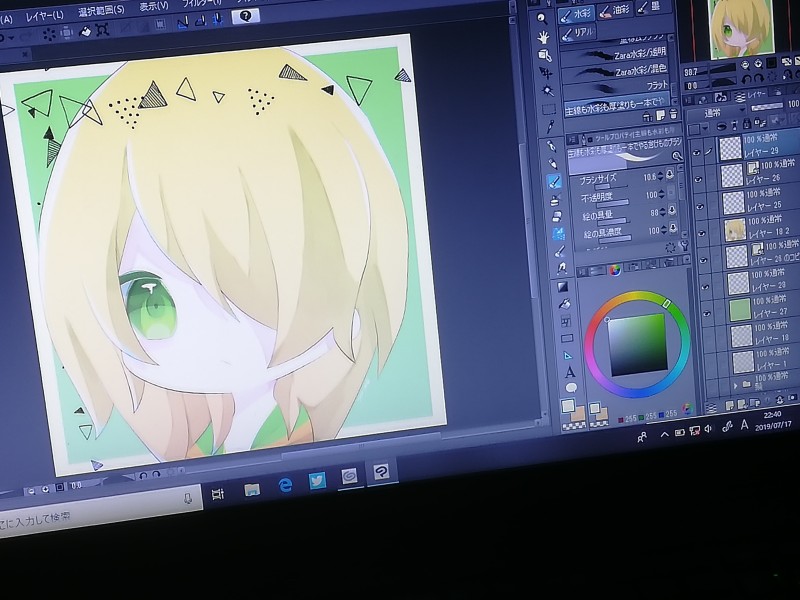Viewport: 800px width, 600px height.
Task: Open the help question-mark balloon
Action: click(x=246, y=16)
